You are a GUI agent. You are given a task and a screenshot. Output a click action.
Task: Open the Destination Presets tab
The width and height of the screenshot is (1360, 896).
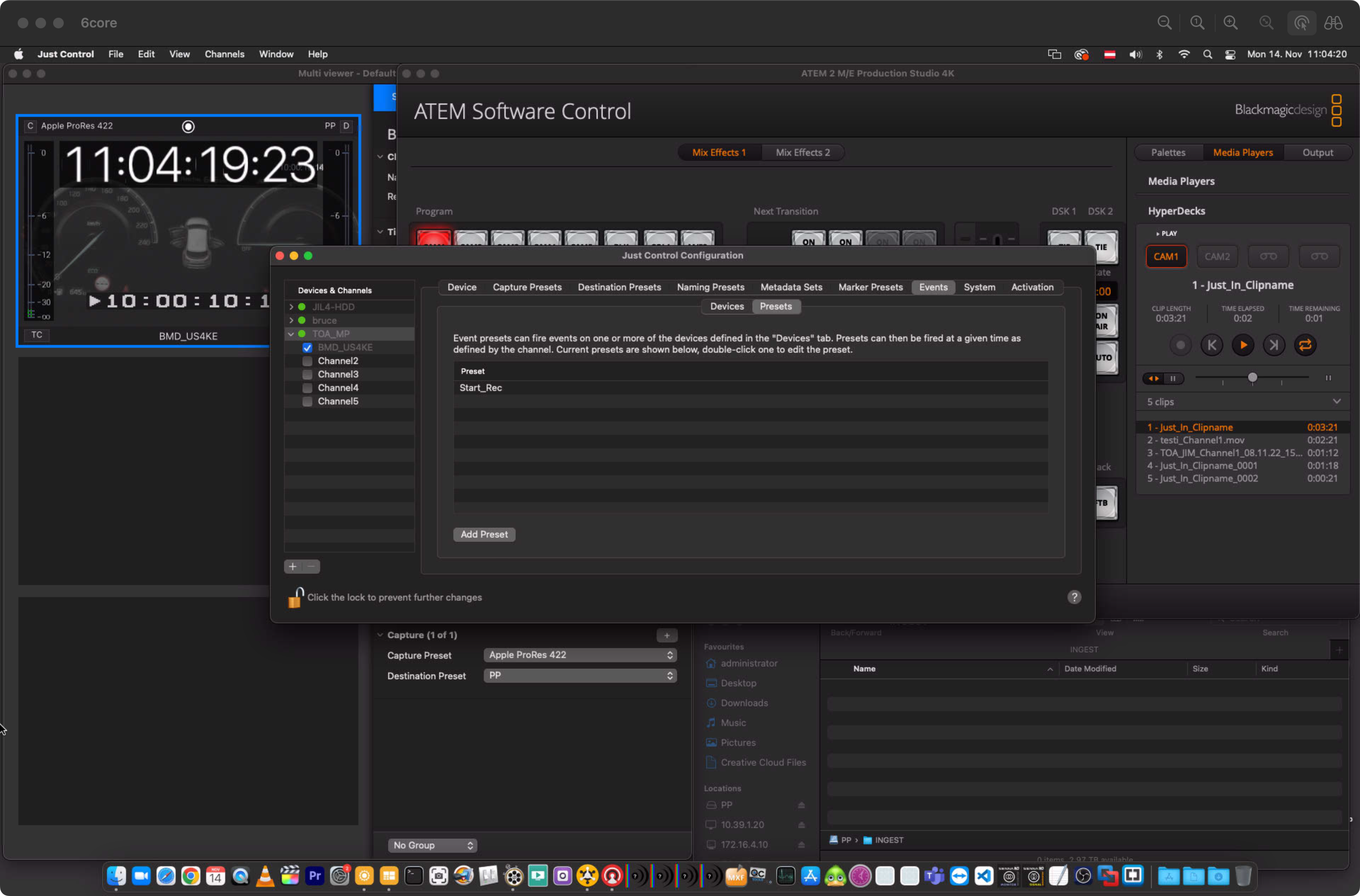tap(619, 287)
